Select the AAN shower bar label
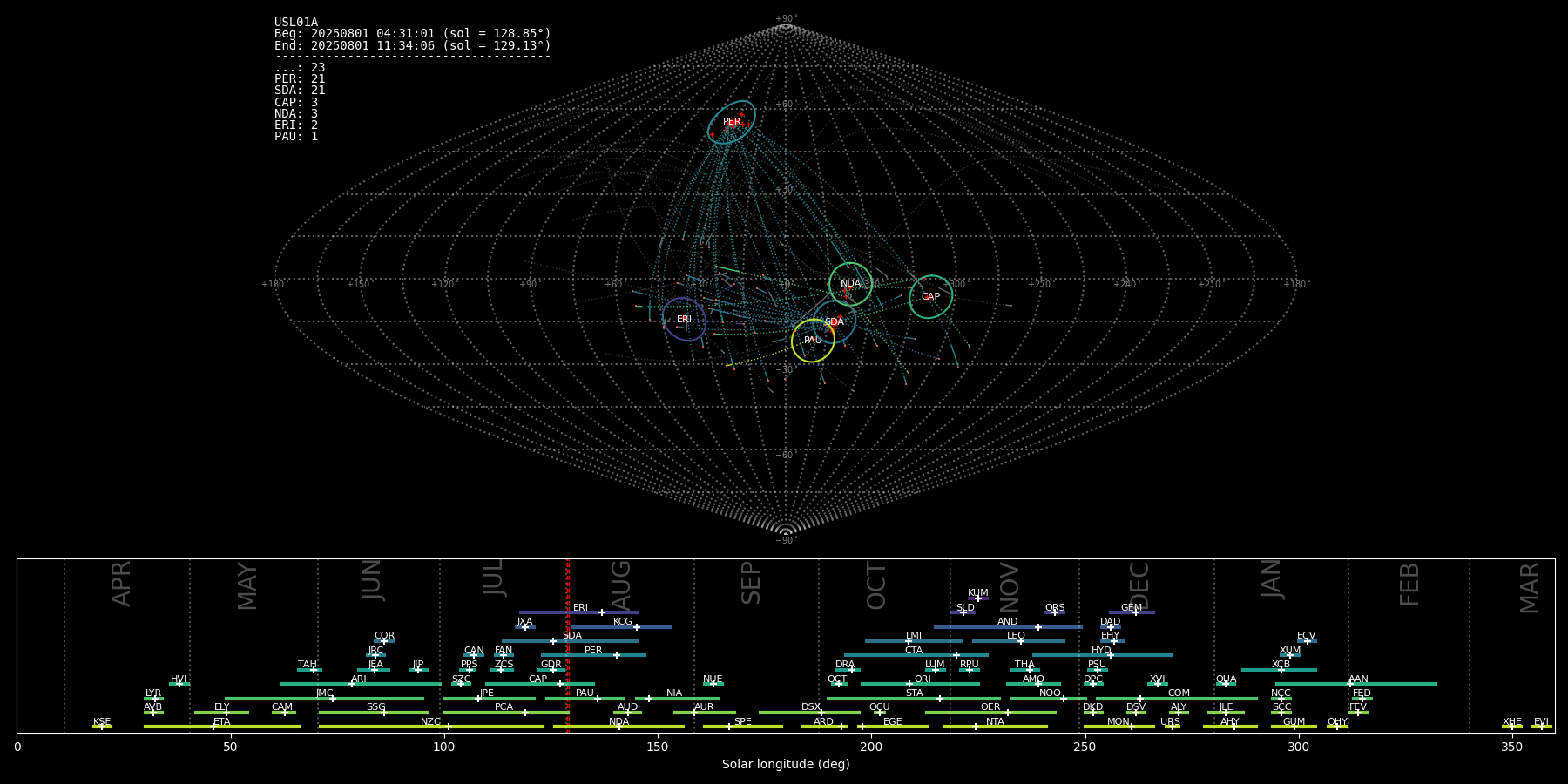1568x784 pixels. (x=1358, y=679)
